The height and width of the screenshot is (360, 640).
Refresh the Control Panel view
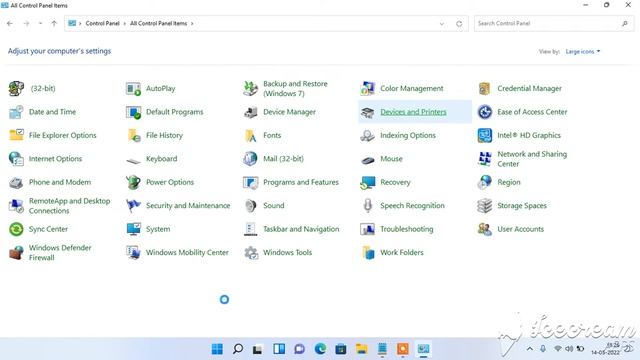pyautogui.click(x=459, y=24)
